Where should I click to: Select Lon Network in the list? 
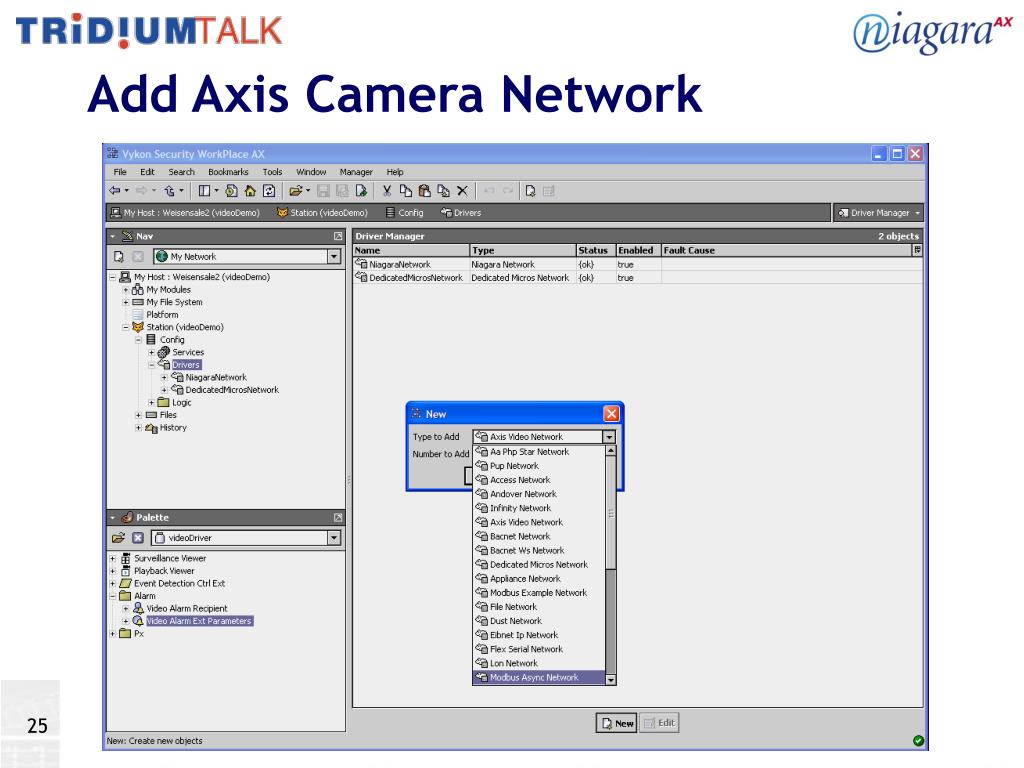coord(539,664)
